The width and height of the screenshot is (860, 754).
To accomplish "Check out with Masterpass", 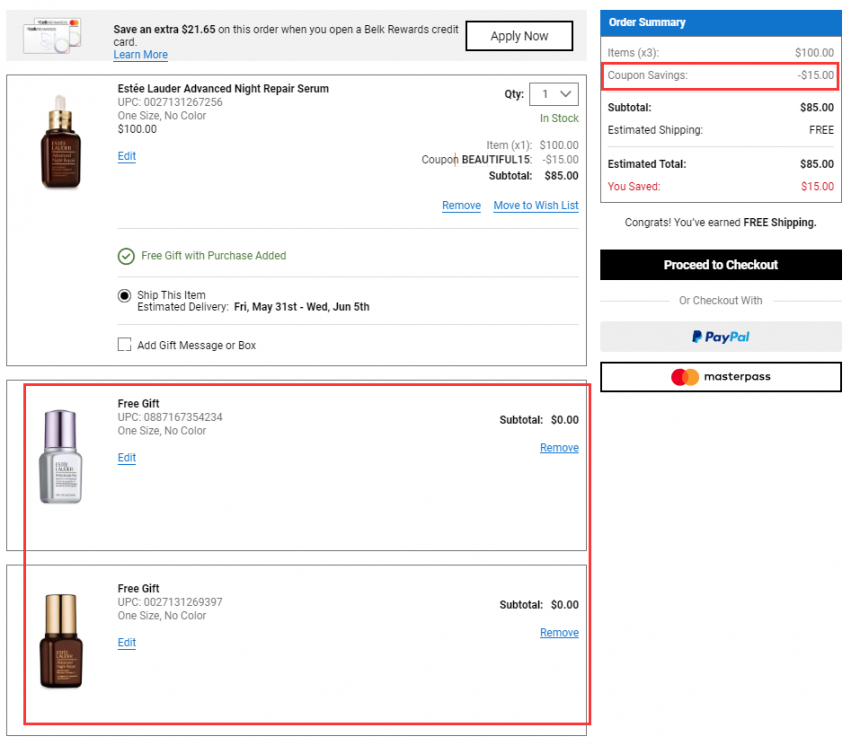I will point(721,377).
